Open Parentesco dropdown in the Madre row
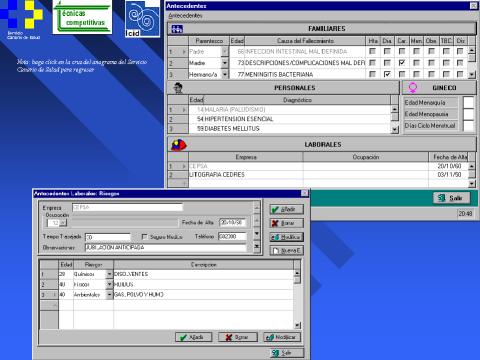Viewport: 480px width, 360px height. coord(225,63)
